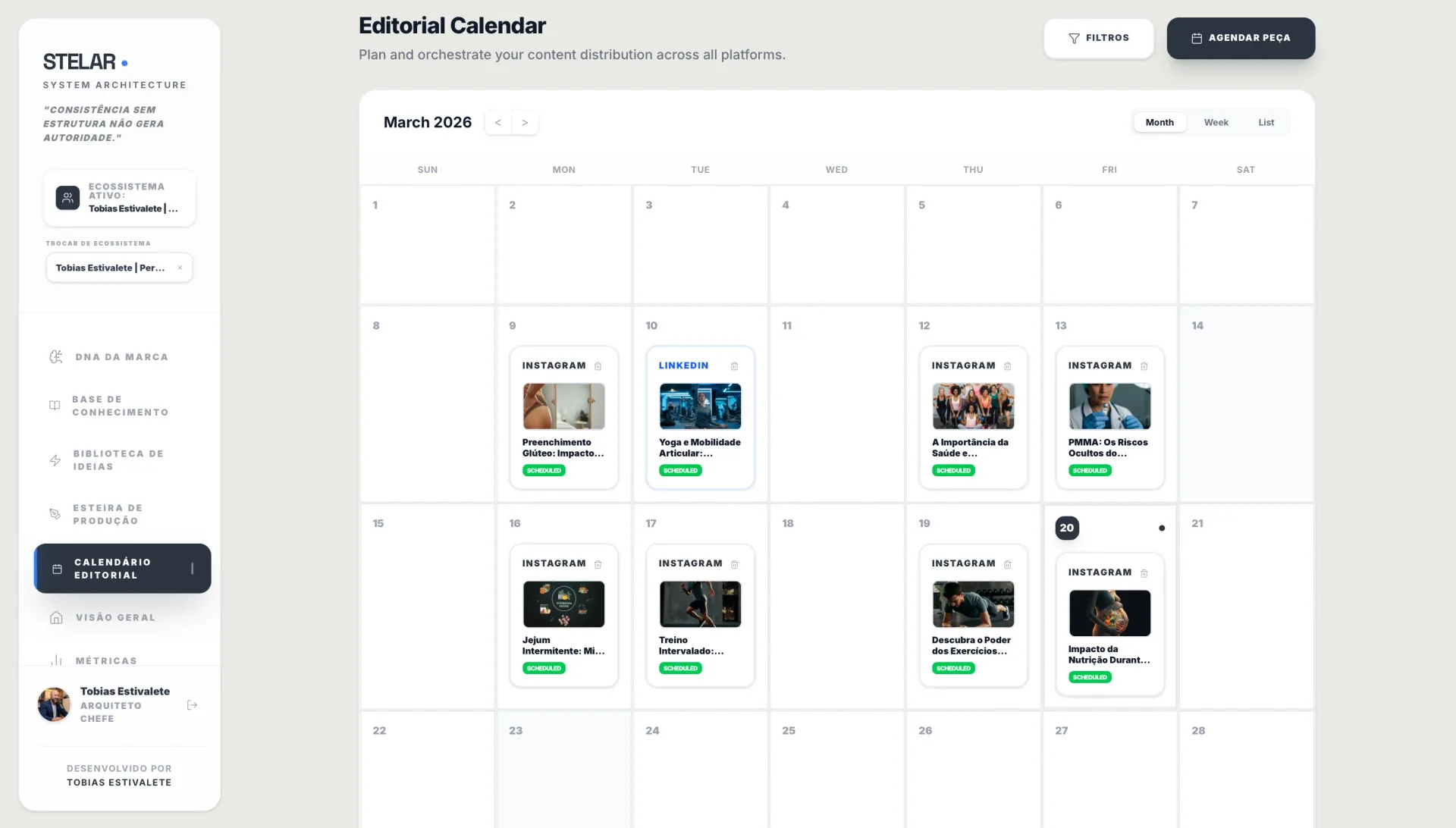Click the Agendar Peça button

click(1240, 38)
